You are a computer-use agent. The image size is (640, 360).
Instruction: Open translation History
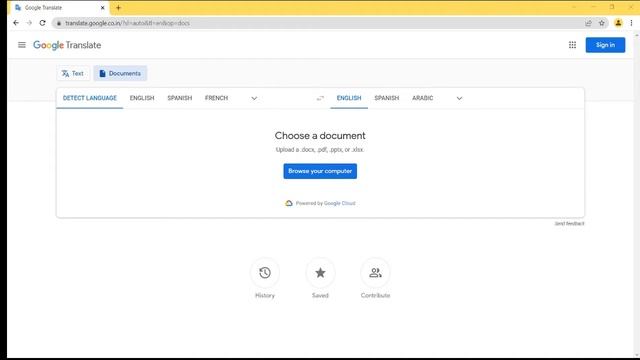(x=265, y=278)
